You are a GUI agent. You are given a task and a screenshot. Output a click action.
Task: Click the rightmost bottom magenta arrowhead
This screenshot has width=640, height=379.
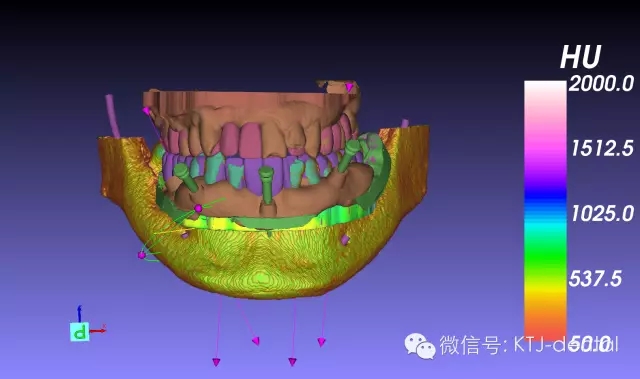pos(322,342)
